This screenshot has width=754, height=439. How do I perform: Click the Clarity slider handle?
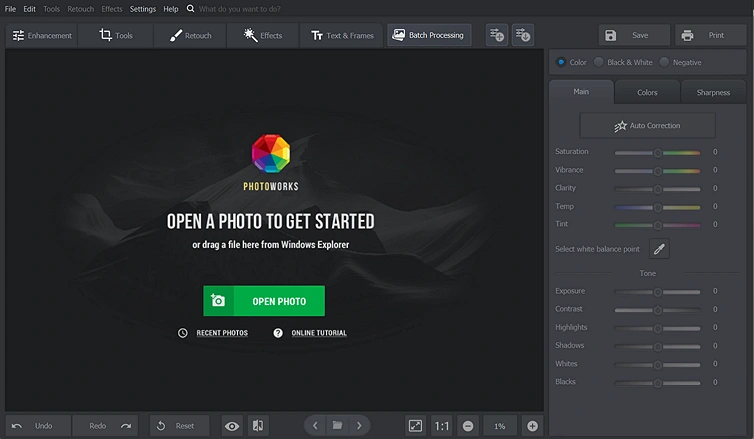[657, 189]
